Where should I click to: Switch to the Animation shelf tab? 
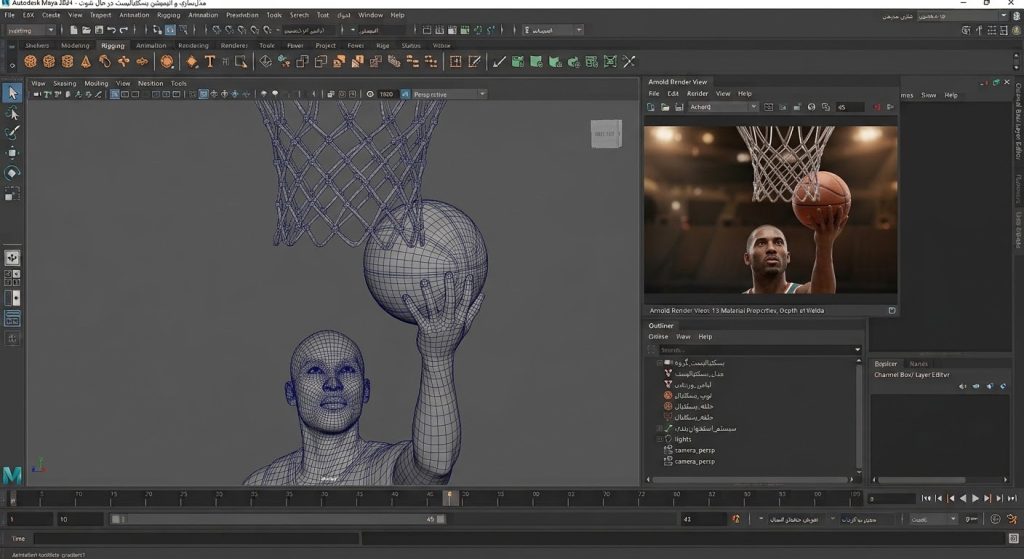pos(151,46)
